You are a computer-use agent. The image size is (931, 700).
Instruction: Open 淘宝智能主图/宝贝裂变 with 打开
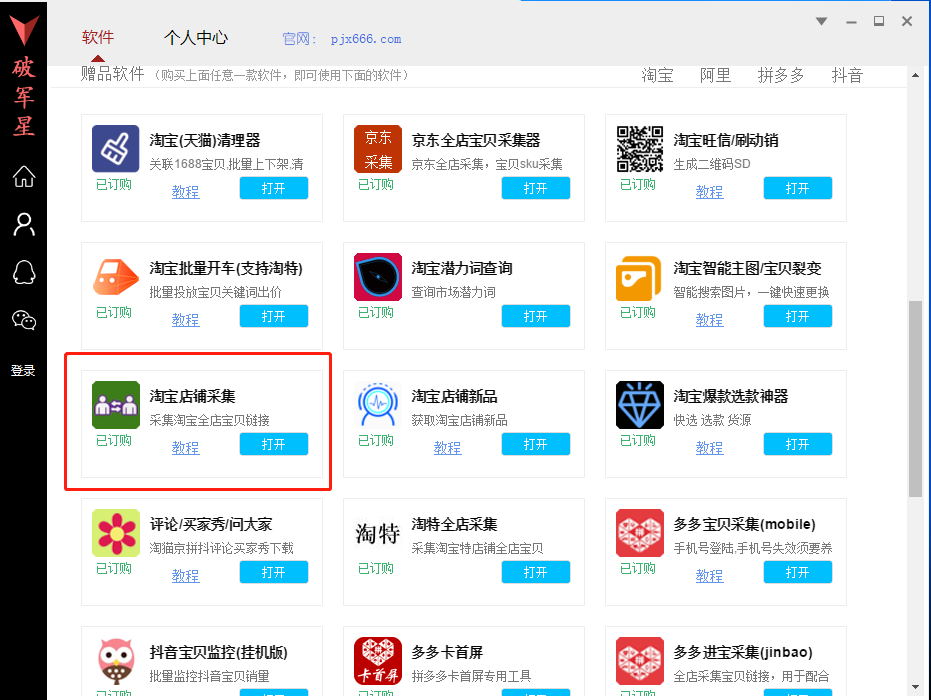[797, 316]
